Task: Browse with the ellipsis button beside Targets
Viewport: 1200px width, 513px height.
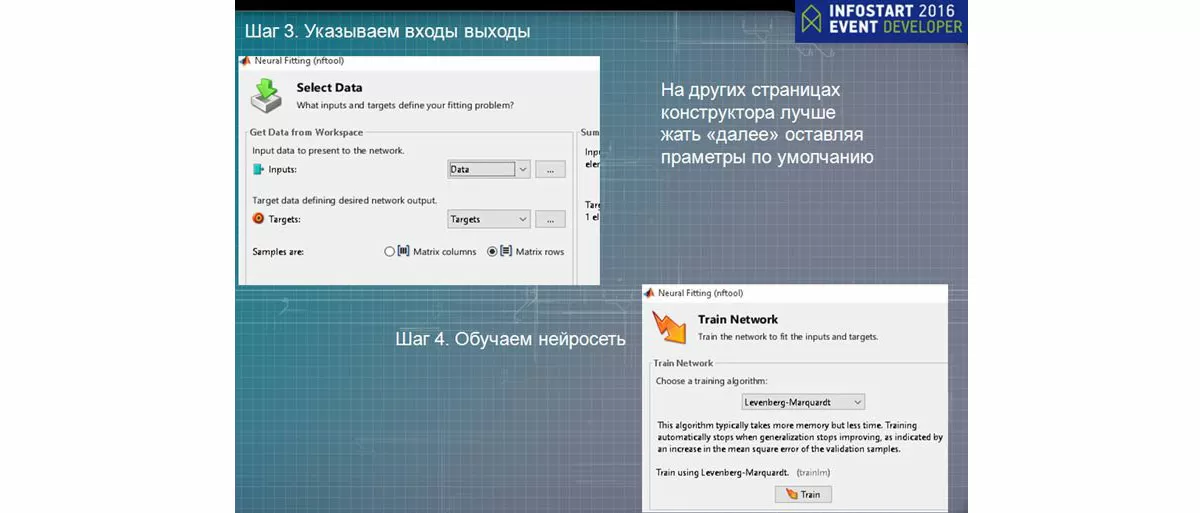Action: [x=550, y=219]
